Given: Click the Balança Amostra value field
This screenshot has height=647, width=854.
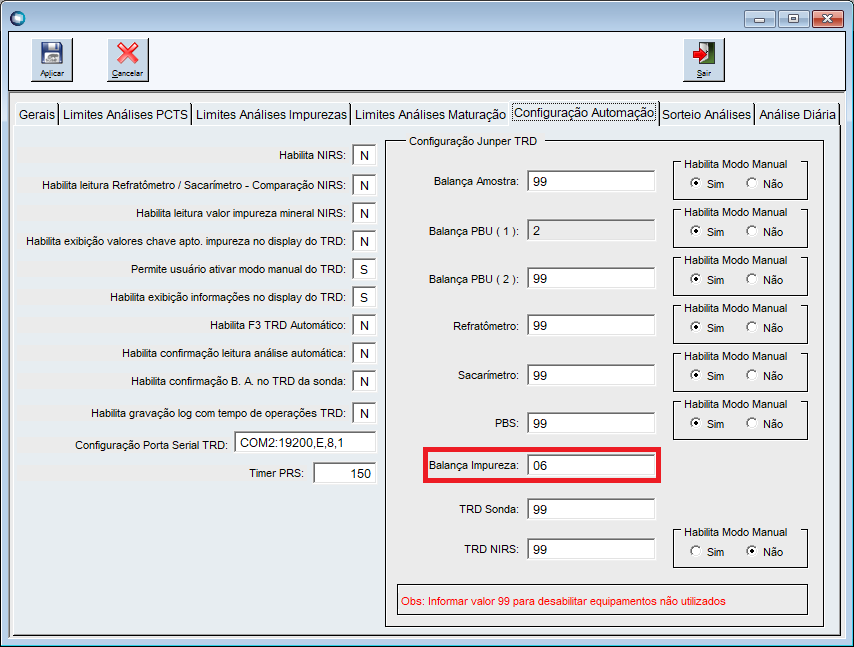Looking at the screenshot, I should pyautogui.click(x=591, y=181).
